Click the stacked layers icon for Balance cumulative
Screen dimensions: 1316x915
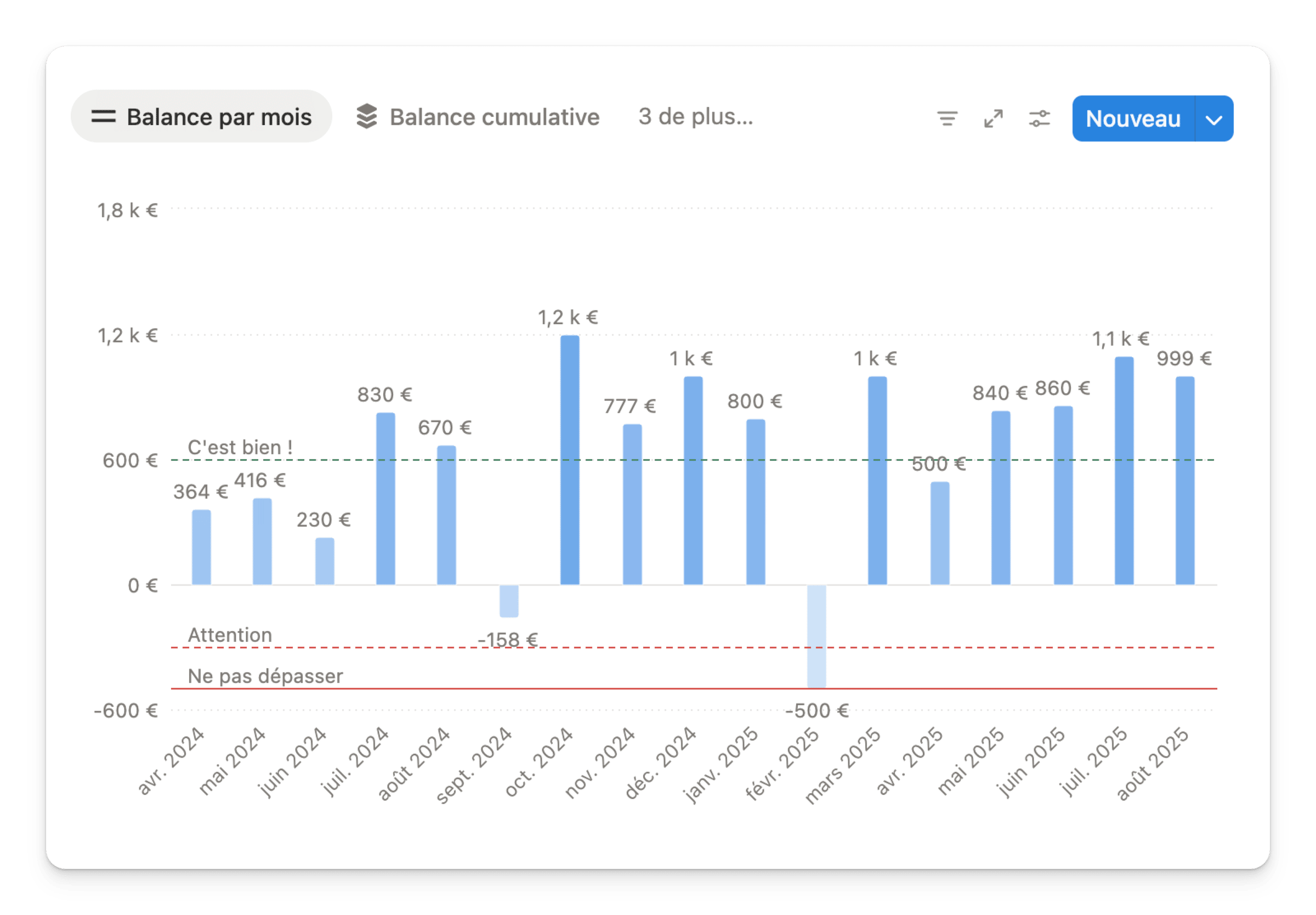(x=367, y=117)
